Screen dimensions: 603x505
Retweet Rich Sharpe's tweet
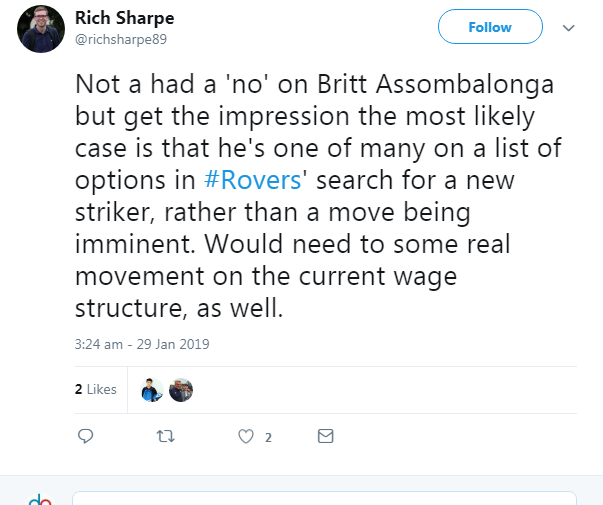pyautogui.click(x=166, y=437)
